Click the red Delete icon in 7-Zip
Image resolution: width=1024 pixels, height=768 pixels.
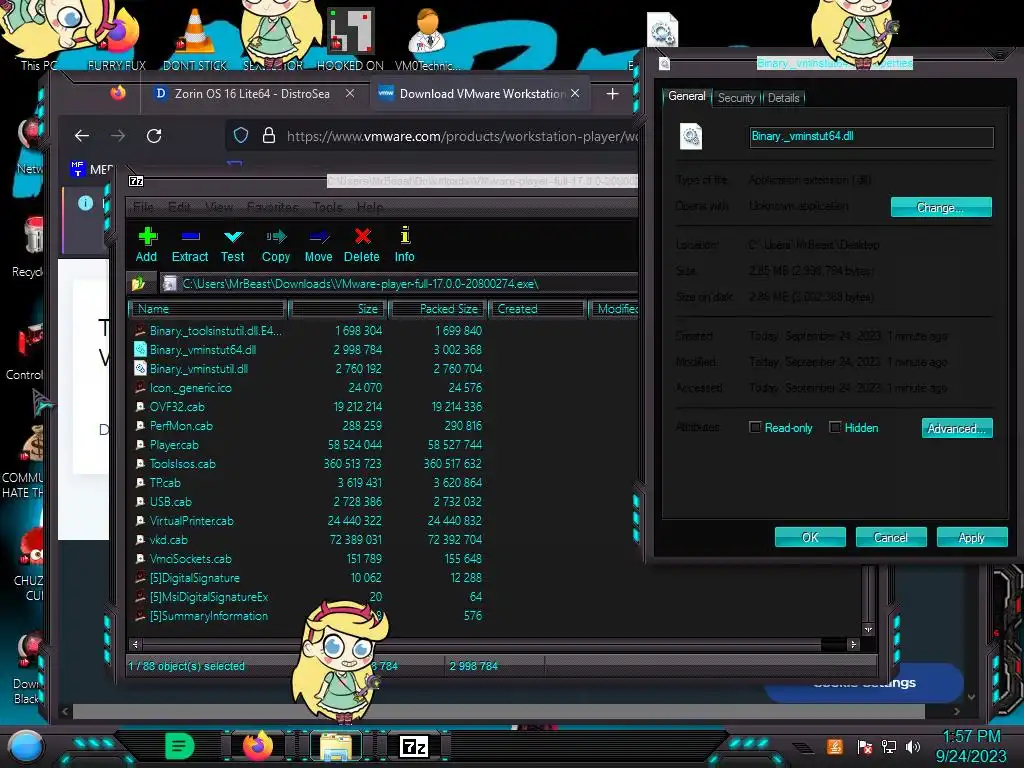pos(362,244)
